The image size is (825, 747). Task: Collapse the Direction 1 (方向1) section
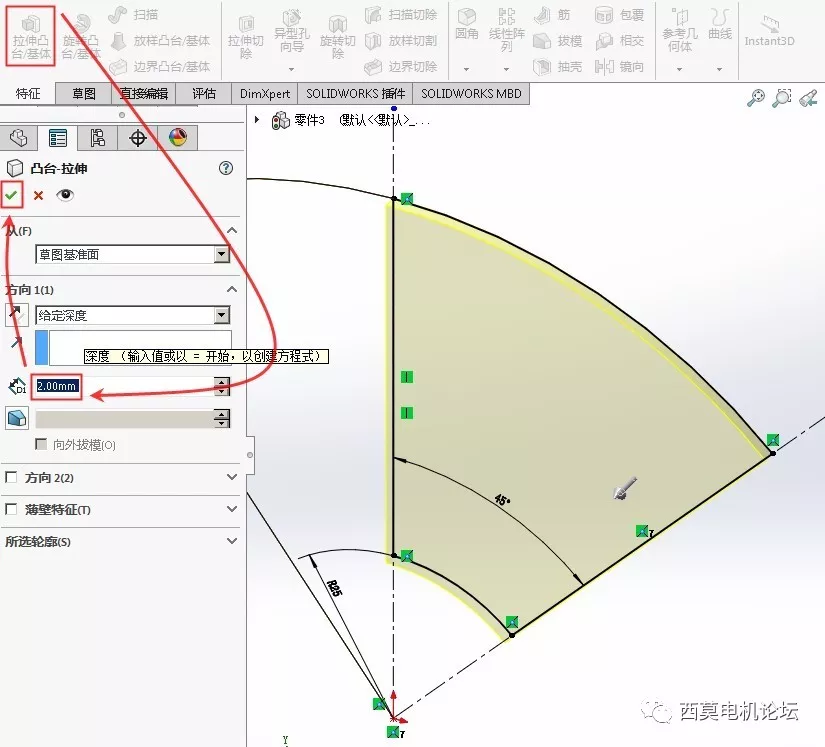pyautogui.click(x=232, y=289)
